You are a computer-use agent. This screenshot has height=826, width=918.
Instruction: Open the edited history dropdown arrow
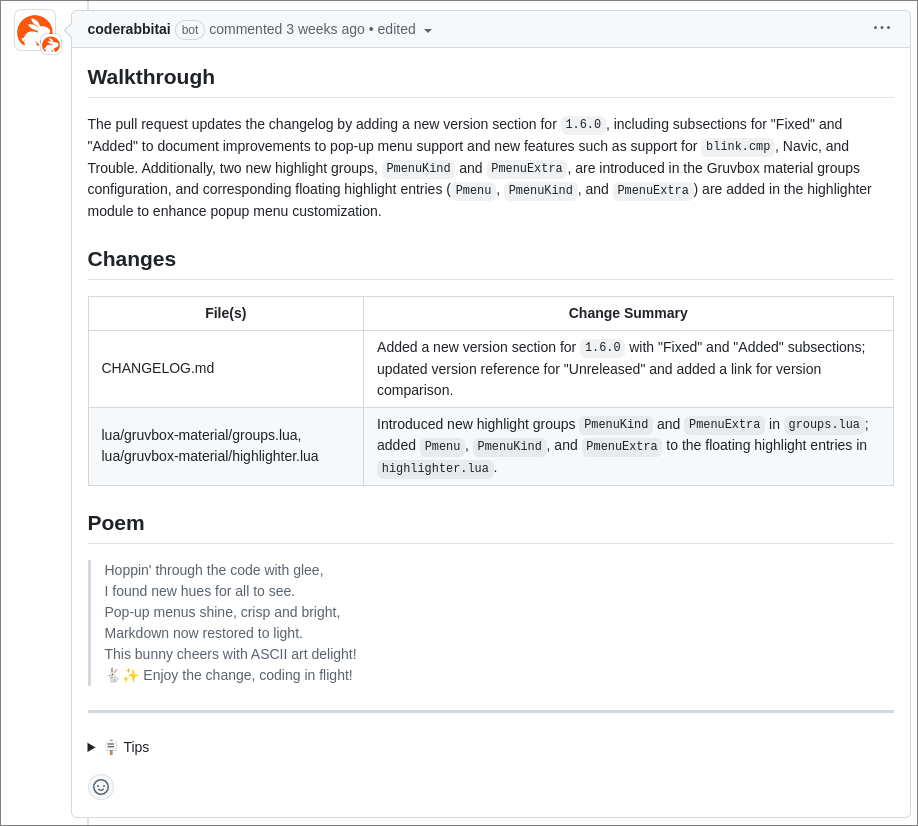point(428,30)
